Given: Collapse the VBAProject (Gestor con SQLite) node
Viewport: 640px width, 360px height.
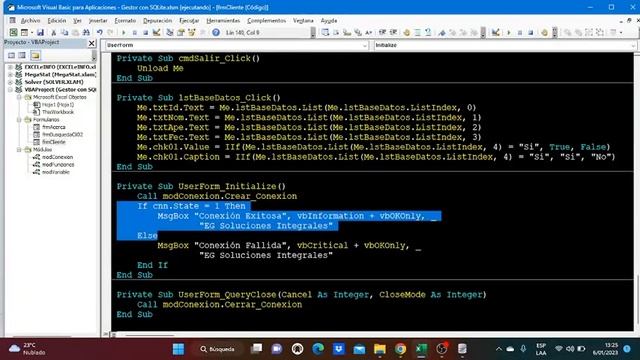Looking at the screenshot, I should pyautogui.click(x=10, y=89).
